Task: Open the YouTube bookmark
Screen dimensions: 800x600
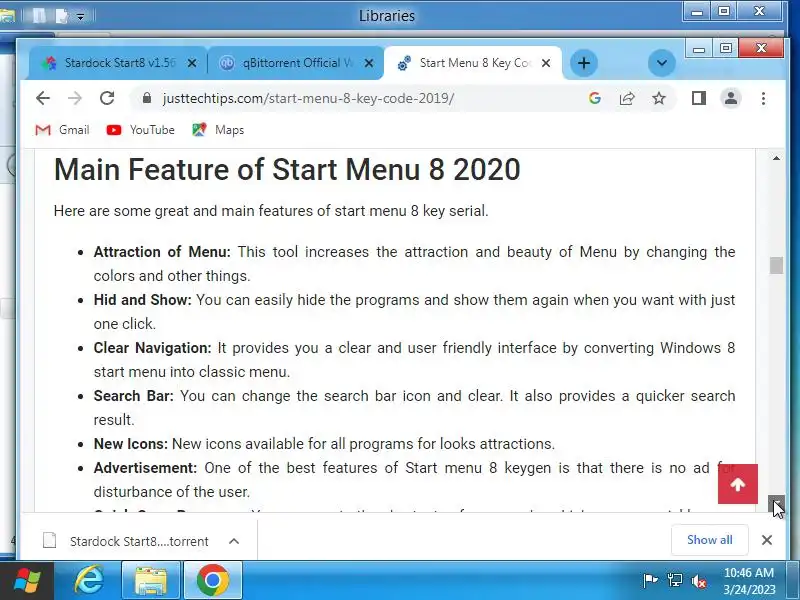Action: (x=140, y=130)
